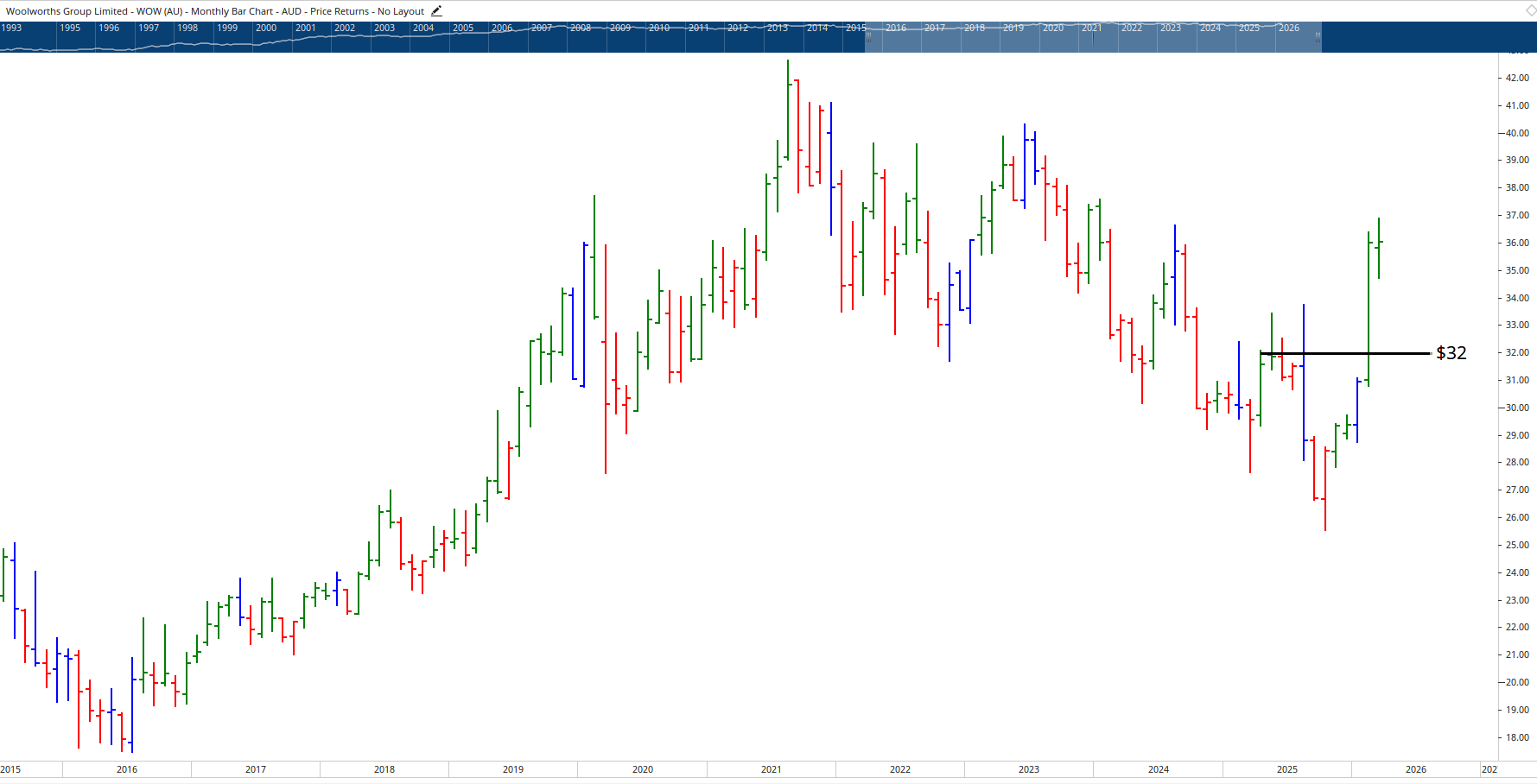The image size is (1537, 784).
Task: Click the 2019 label on the bottom date axis
Action: tap(511, 768)
